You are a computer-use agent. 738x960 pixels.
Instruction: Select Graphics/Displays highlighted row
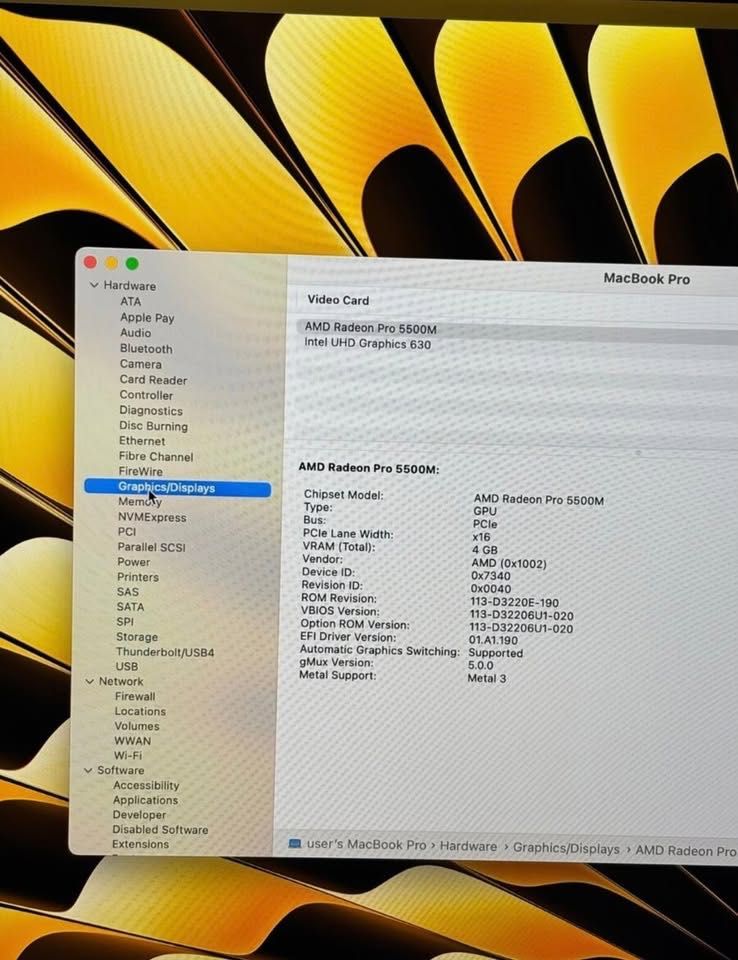pyautogui.click(x=178, y=488)
